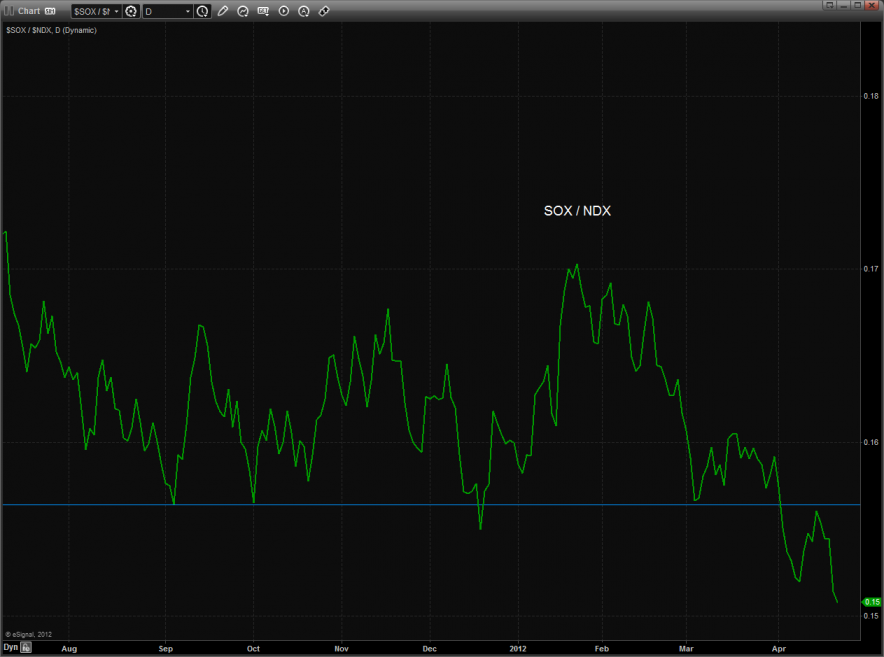The image size is (884, 657).
Task: Click the link/chain icon in toolbar
Action: click(x=324, y=11)
